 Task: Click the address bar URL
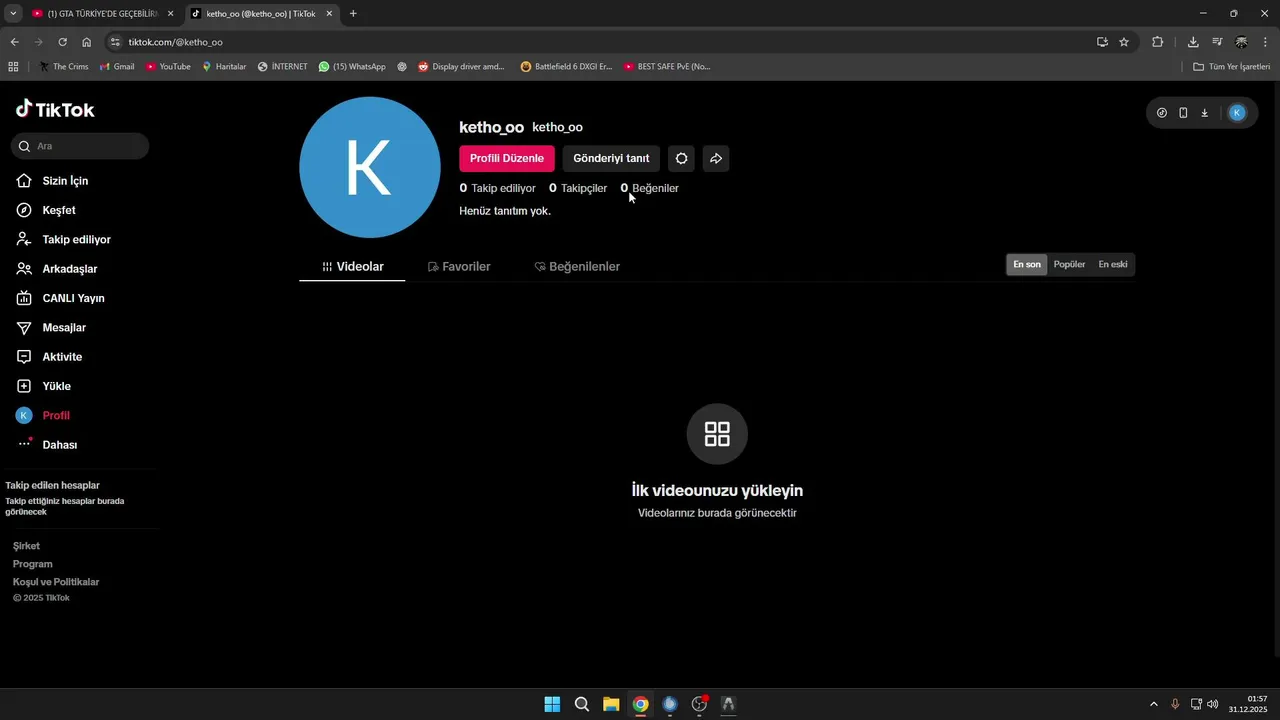point(175,42)
